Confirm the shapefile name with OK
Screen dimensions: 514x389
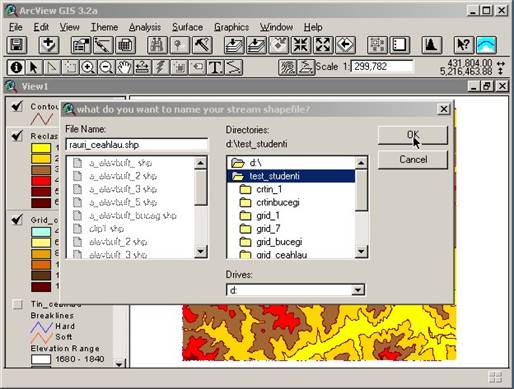413,135
